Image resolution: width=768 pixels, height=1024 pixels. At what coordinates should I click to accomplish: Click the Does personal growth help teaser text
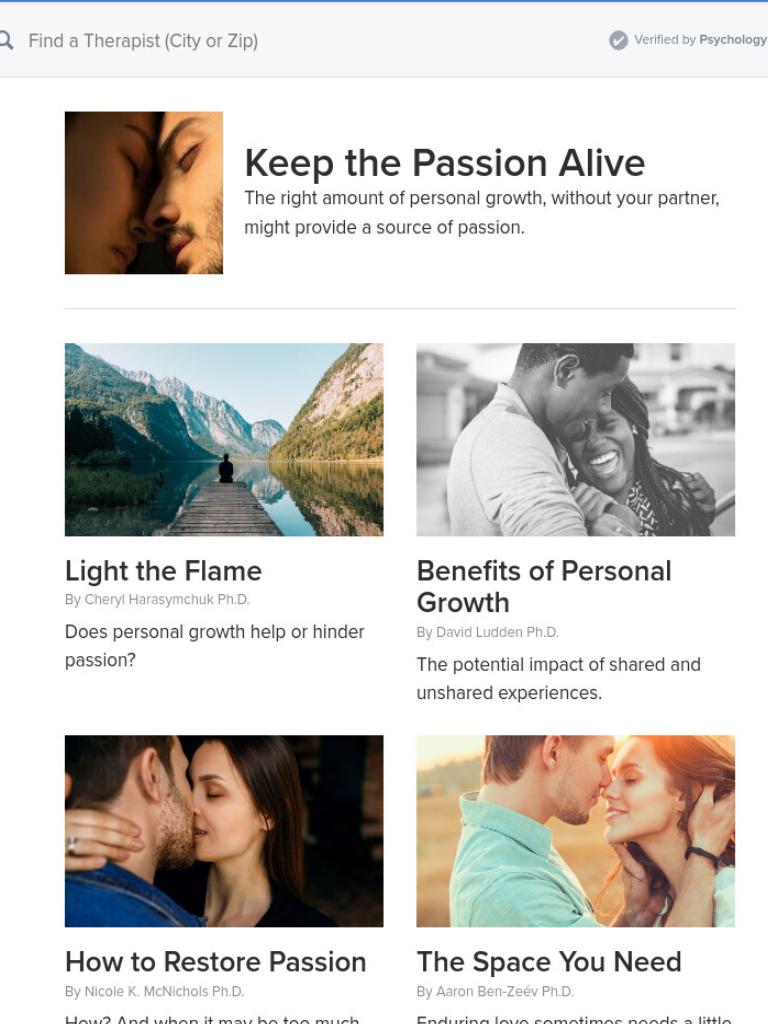[x=214, y=646]
